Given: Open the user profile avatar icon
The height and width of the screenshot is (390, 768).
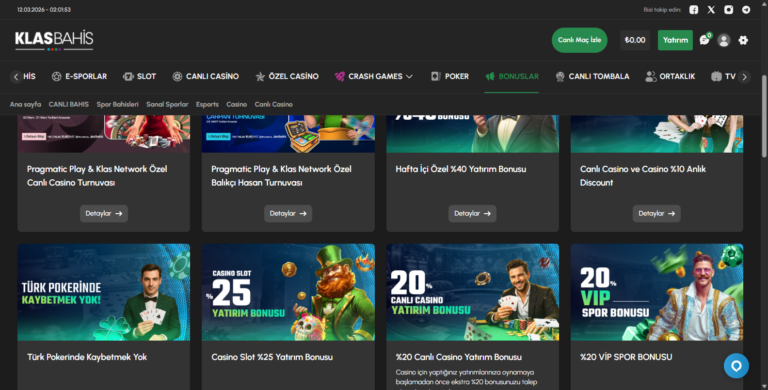Looking at the screenshot, I should (x=723, y=40).
